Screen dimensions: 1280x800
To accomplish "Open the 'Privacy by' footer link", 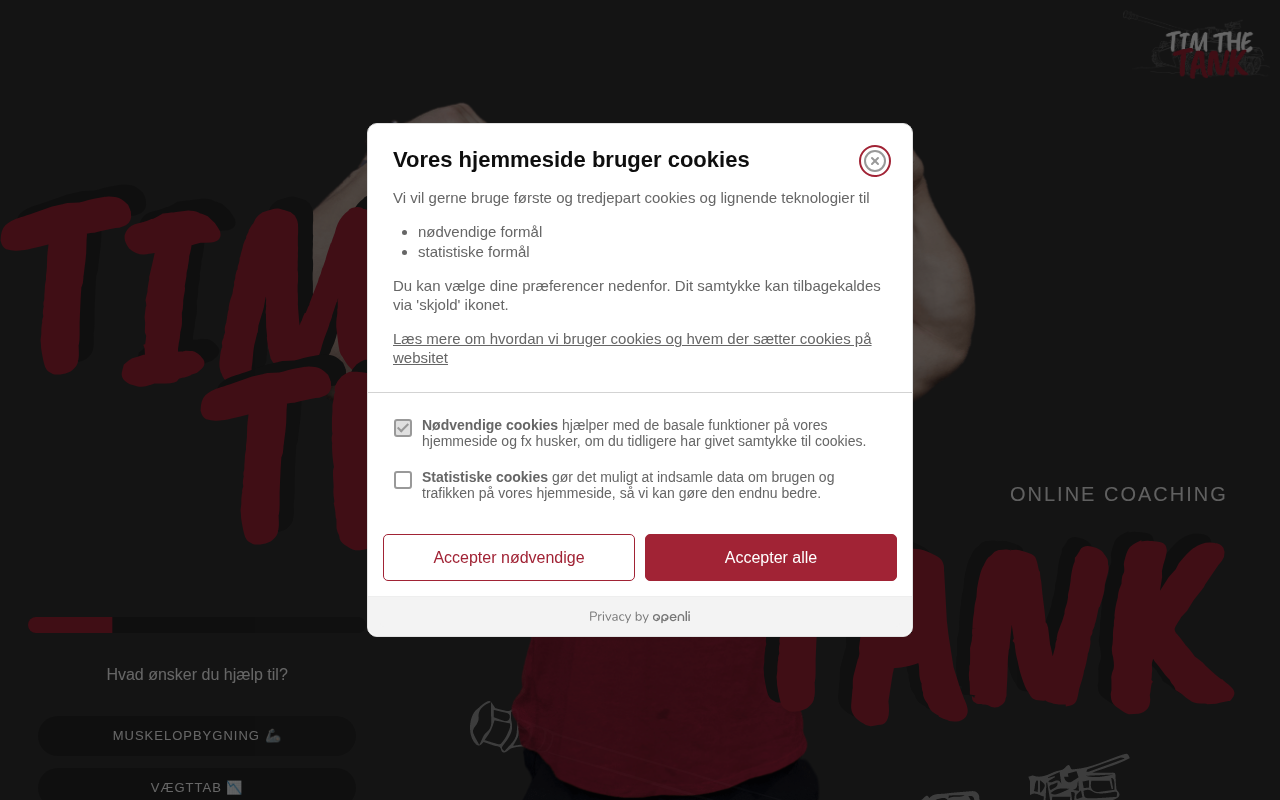I will click(640, 617).
